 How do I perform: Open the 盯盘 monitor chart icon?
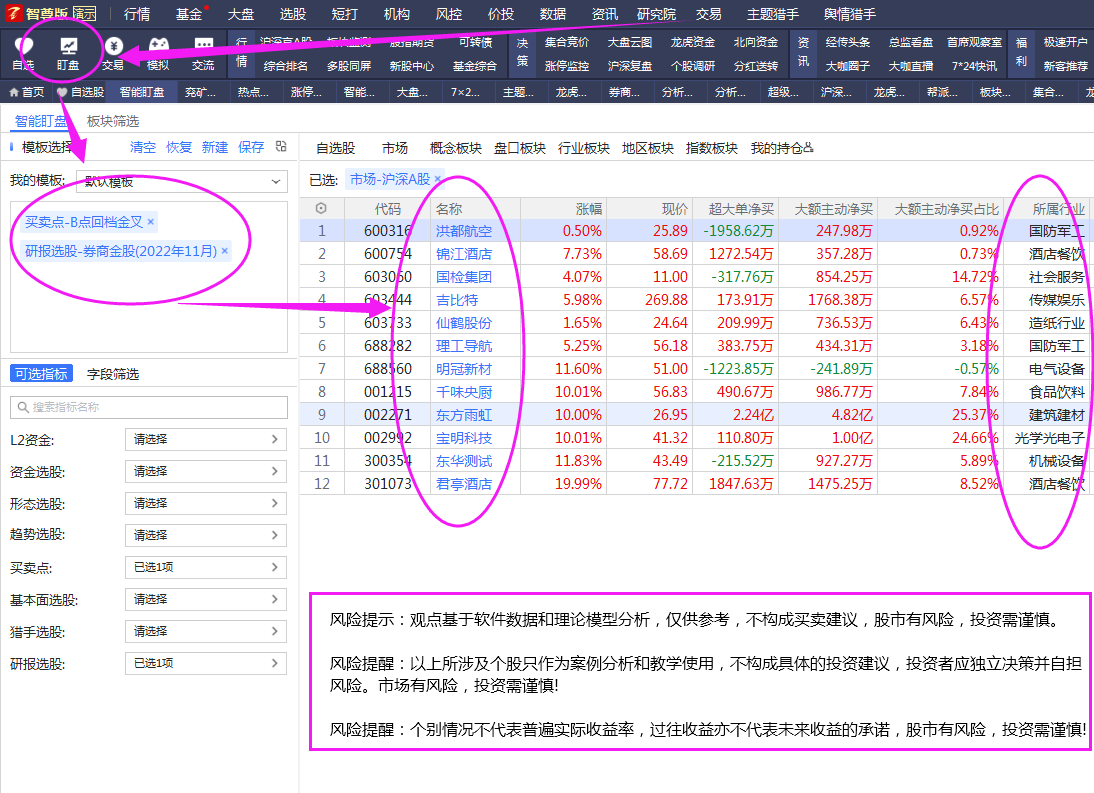(x=68, y=46)
